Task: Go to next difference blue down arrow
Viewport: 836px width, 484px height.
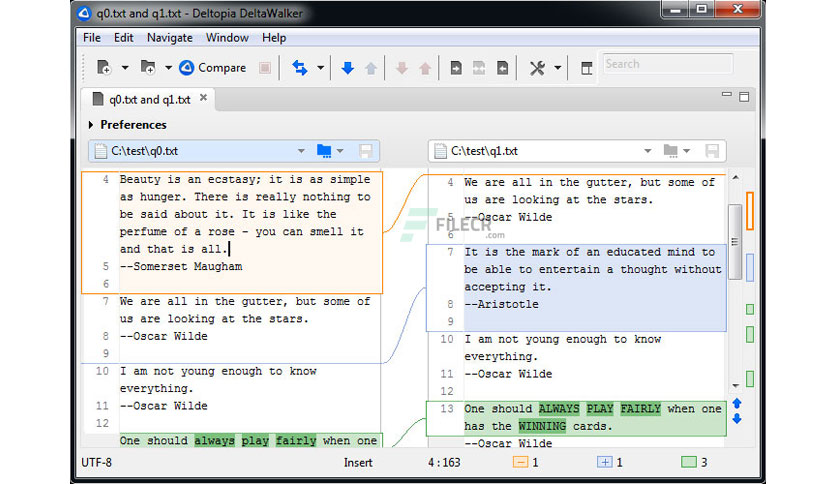Action: pos(348,68)
